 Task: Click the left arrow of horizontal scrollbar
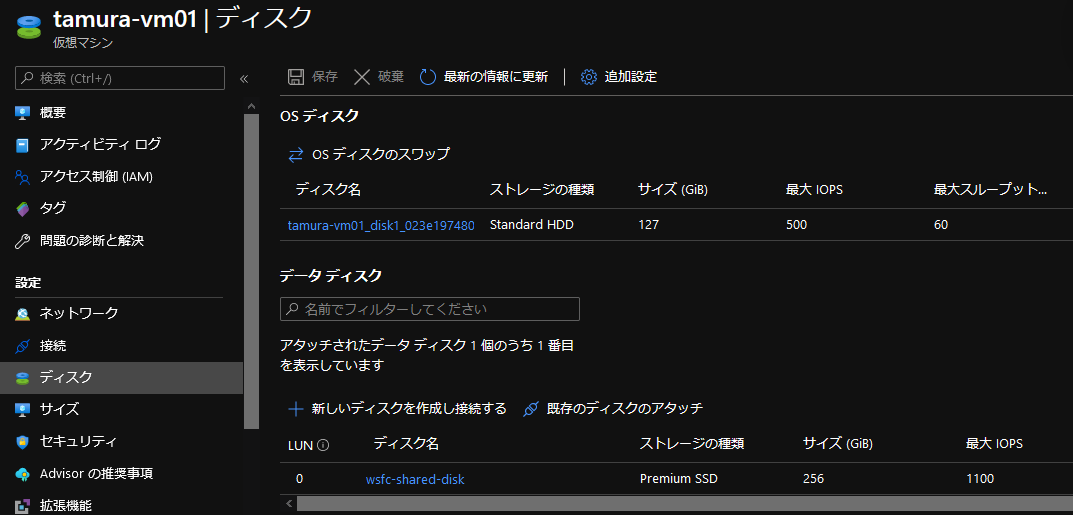(289, 504)
